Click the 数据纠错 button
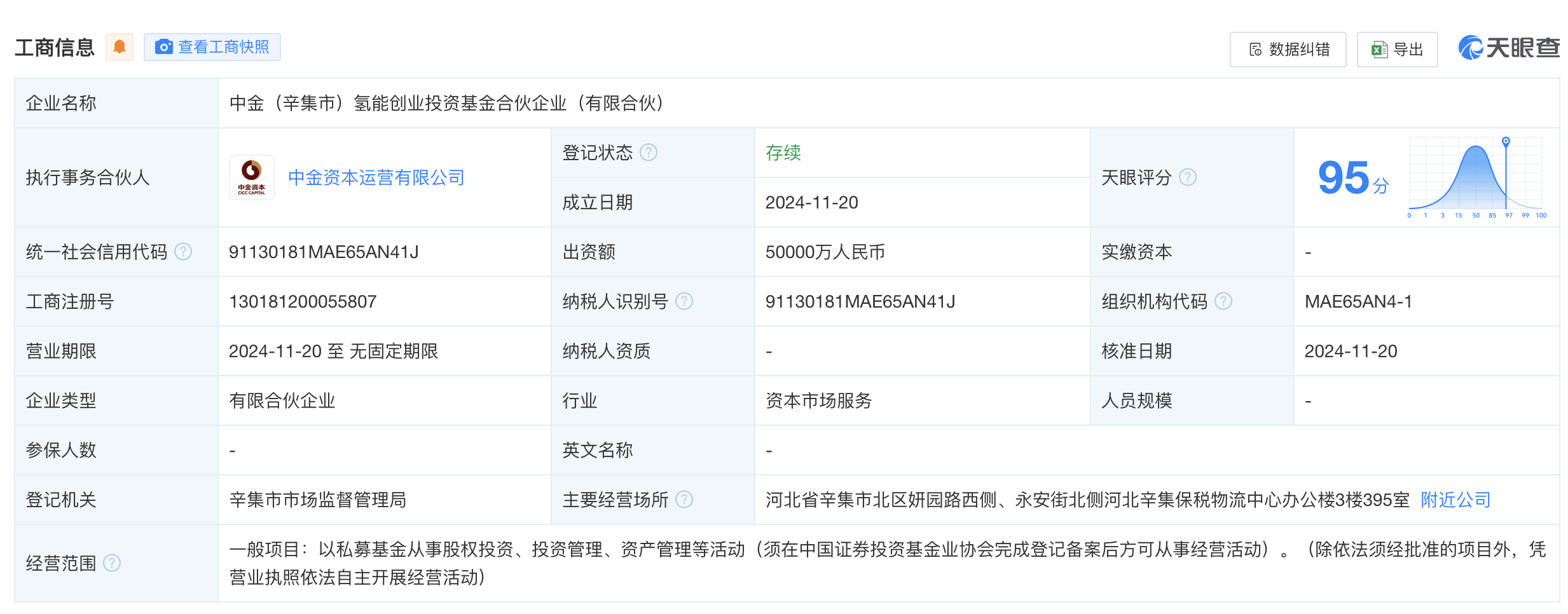Screen dimensions: 1568x614 1288,50
